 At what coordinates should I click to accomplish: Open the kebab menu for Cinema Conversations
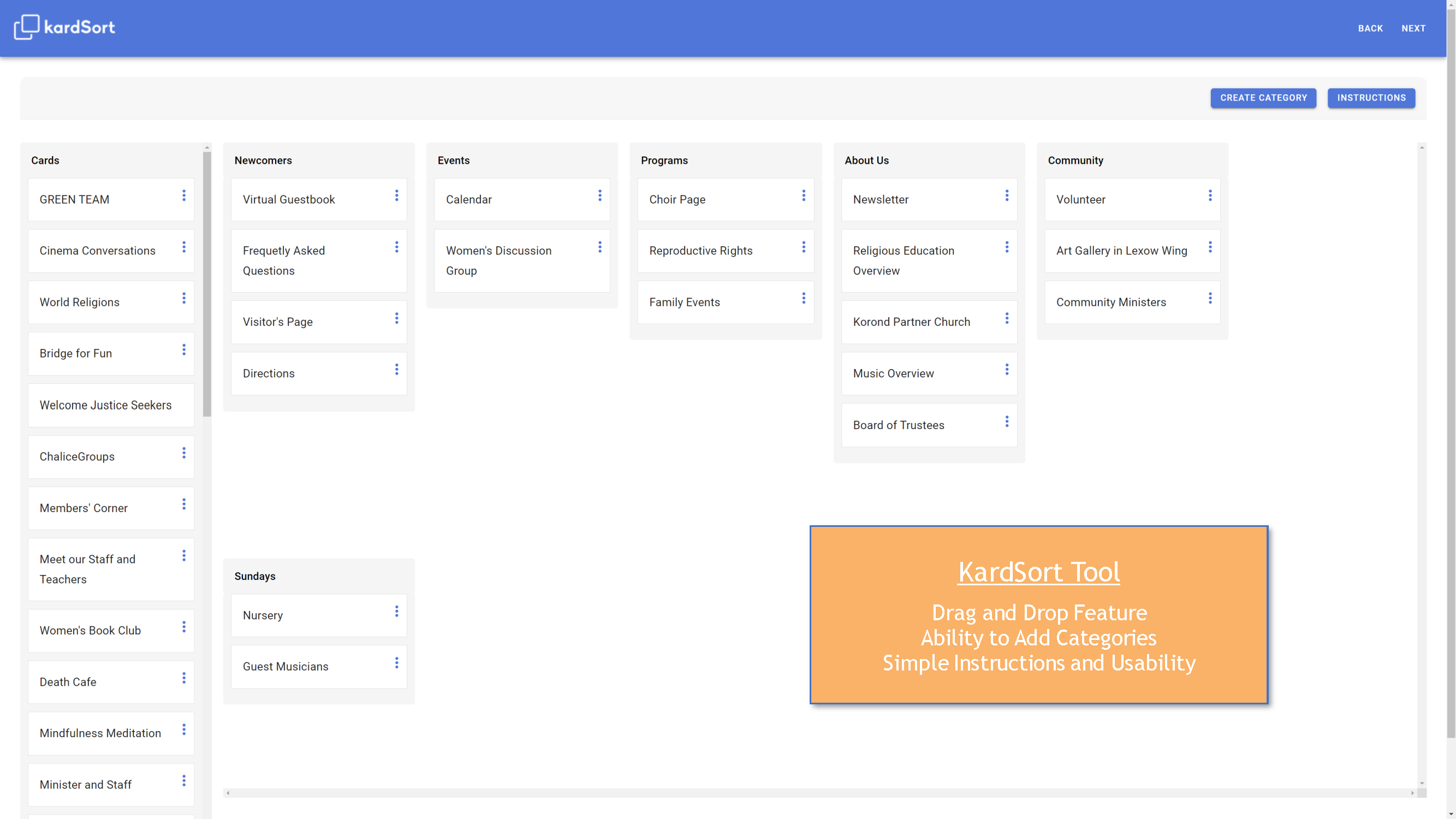(x=183, y=247)
